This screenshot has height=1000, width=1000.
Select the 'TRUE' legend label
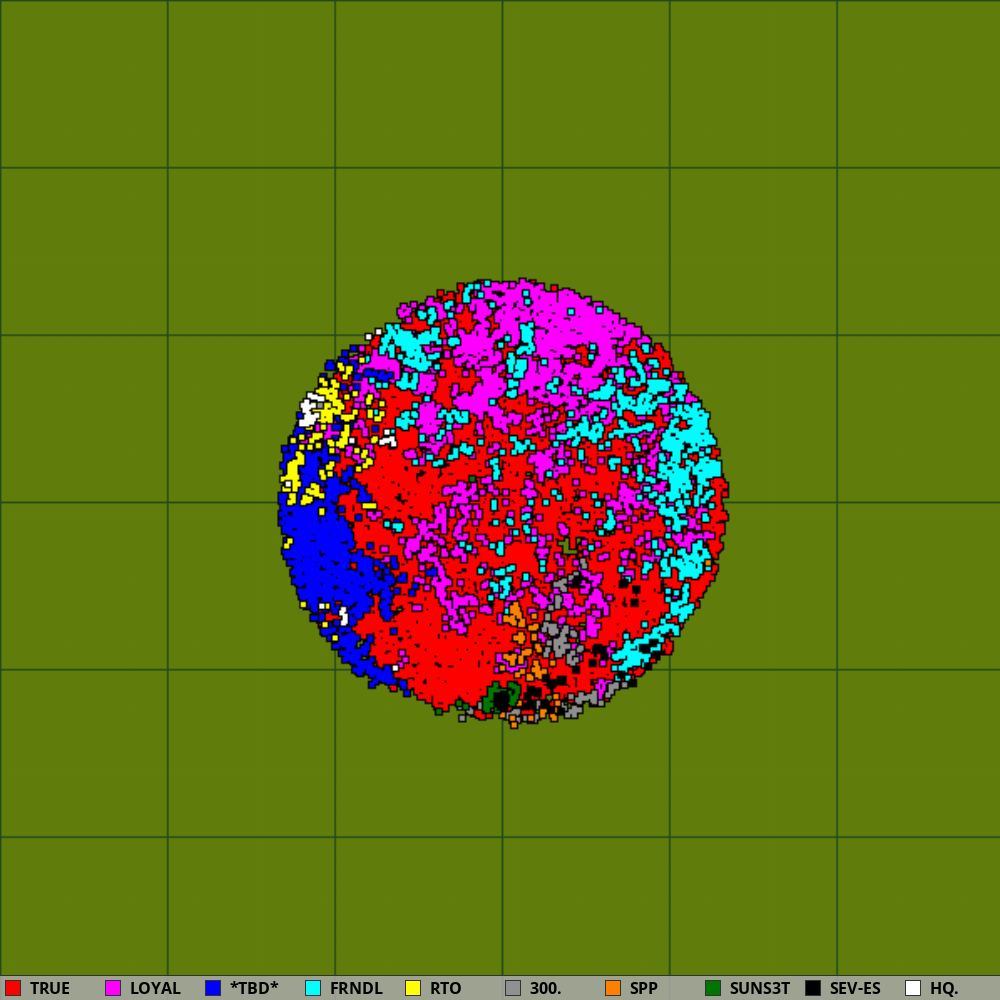coord(50,989)
